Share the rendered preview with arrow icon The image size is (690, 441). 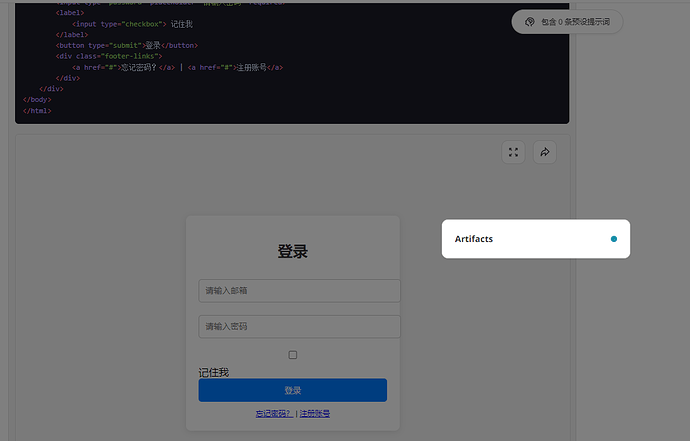(545, 152)
